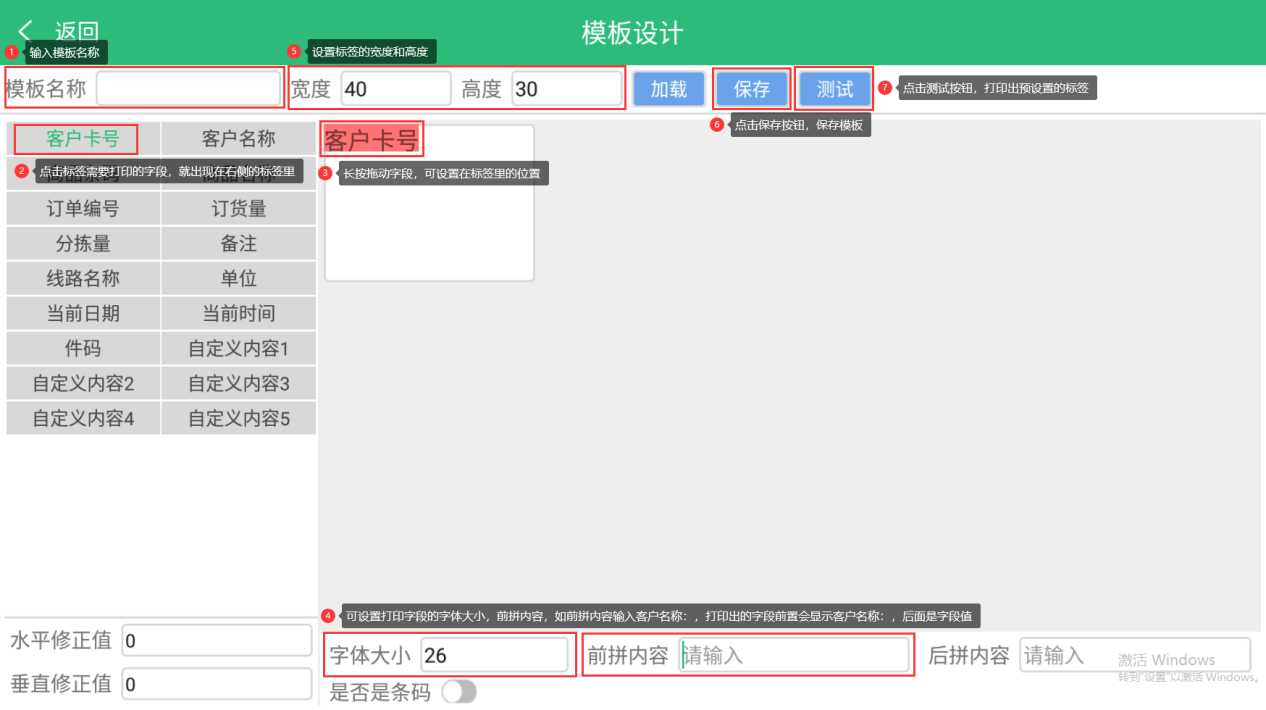This screenshot has height=710, width=1266.
Task: Click the 宽度 width input field
Action: [395, 89]
